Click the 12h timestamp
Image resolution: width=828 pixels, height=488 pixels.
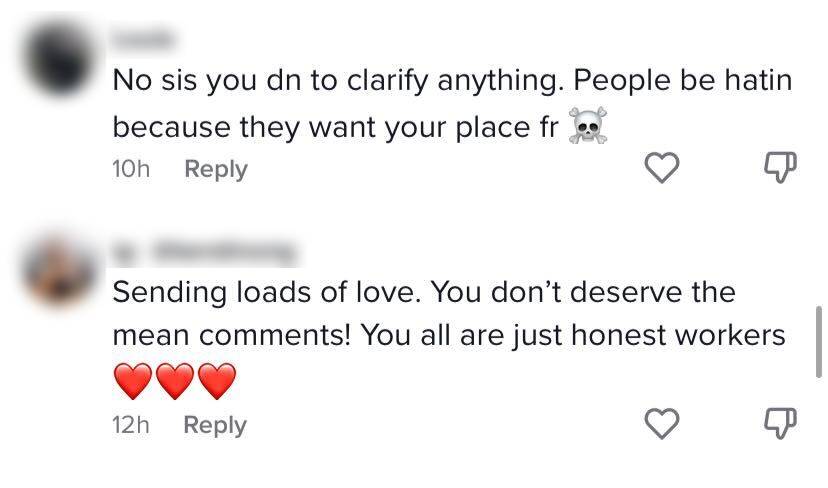point(130,425)
